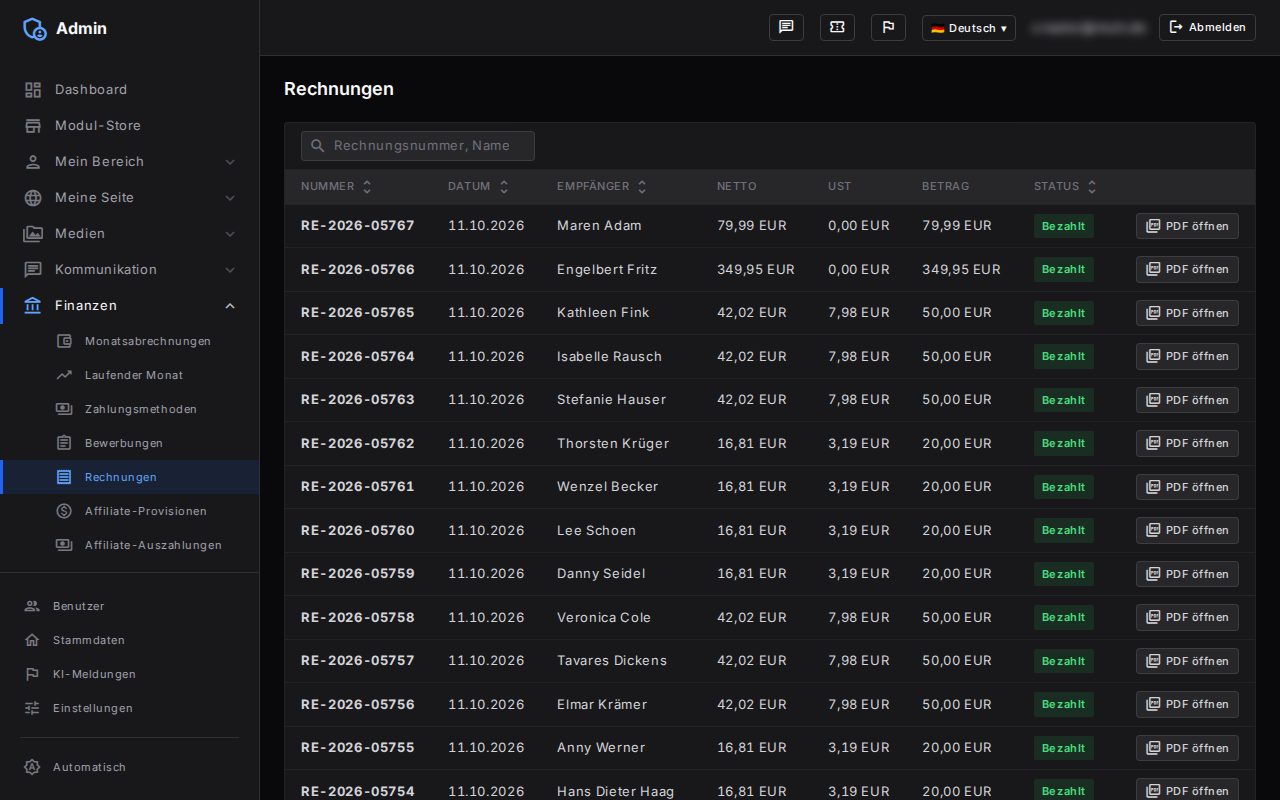Open PDF for Veronica Cole's invoice

(x=1187, y=617)
